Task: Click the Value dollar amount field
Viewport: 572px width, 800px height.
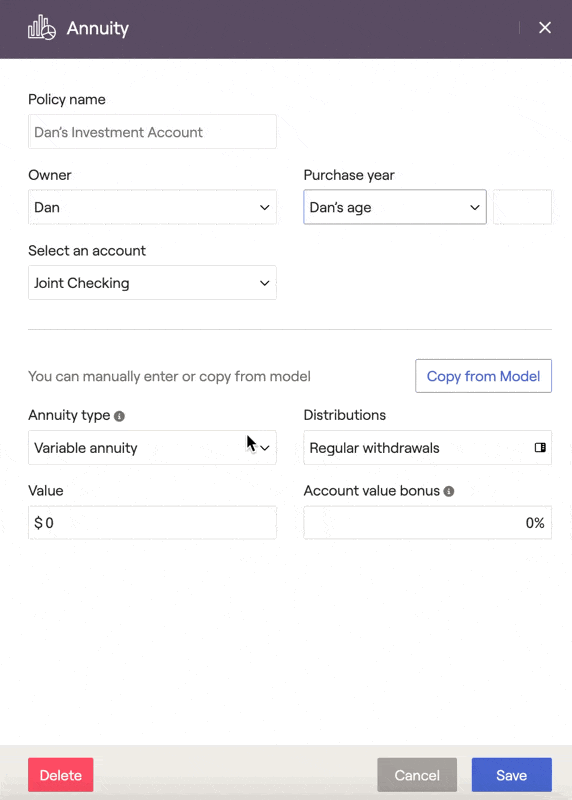Action: pyautogui.click(x=152, y=522)
